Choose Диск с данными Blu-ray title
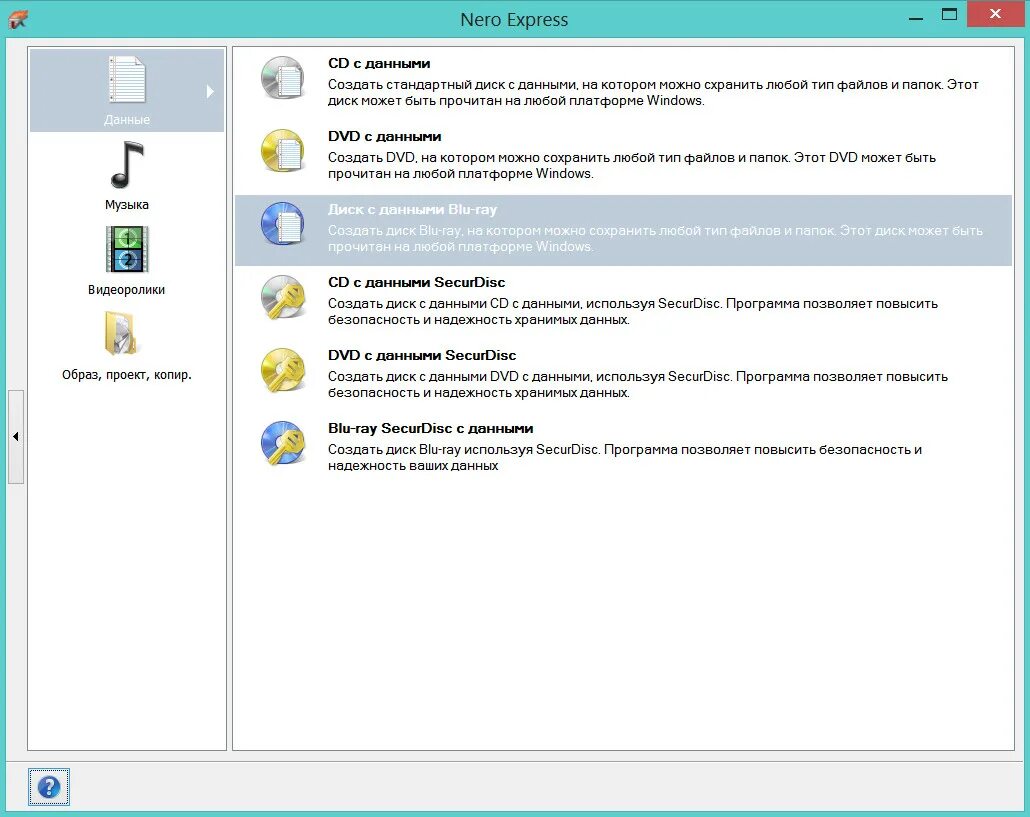Viewport: 1030px width, 817px height. 413,210
